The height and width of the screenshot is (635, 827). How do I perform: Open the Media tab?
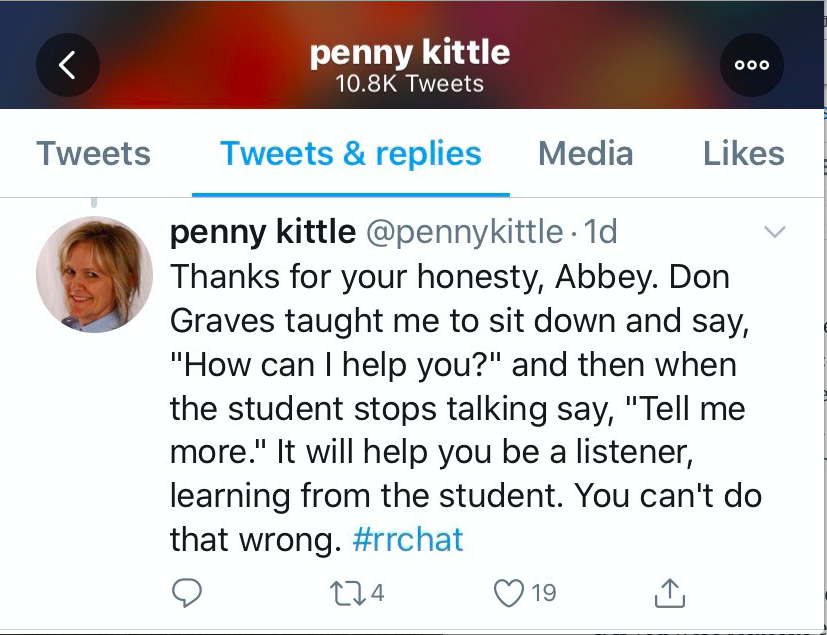click(585, 154)
